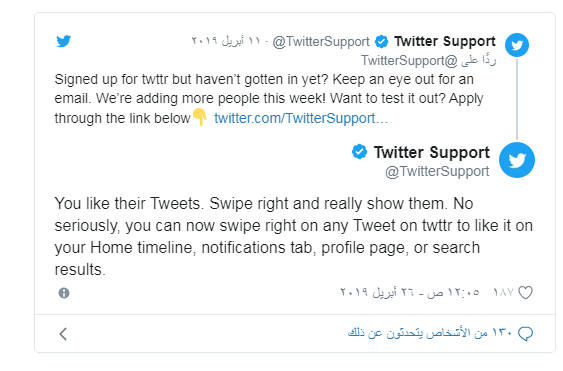Click the speech bubble reply icon
This screenshot has width=563, height=371.
525,334
